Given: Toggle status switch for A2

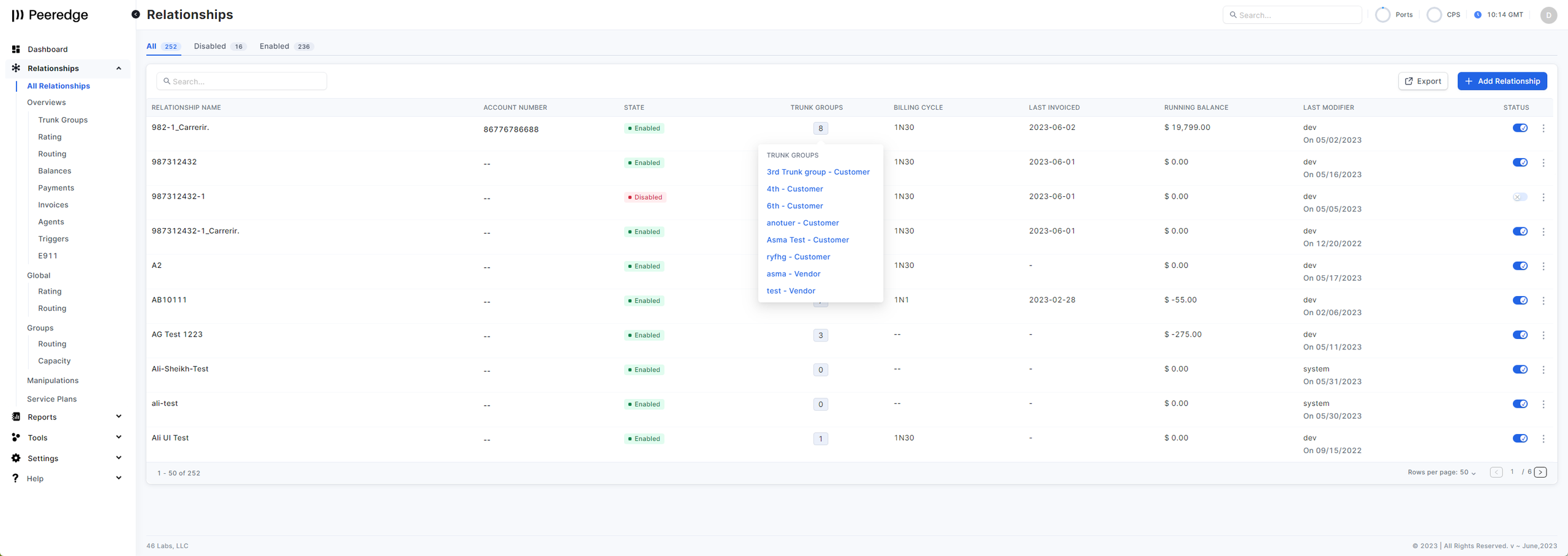Looking at the screenshot, I should (1520, 266).
